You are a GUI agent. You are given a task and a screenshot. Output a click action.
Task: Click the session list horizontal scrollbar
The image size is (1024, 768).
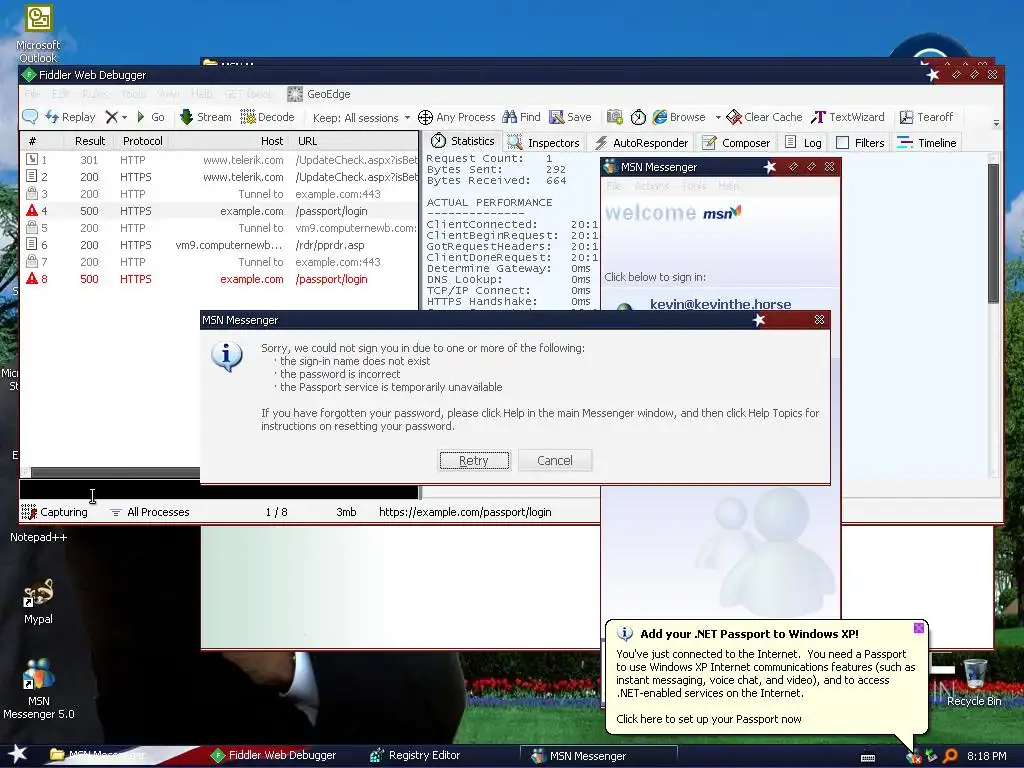(x=115, y=472)
